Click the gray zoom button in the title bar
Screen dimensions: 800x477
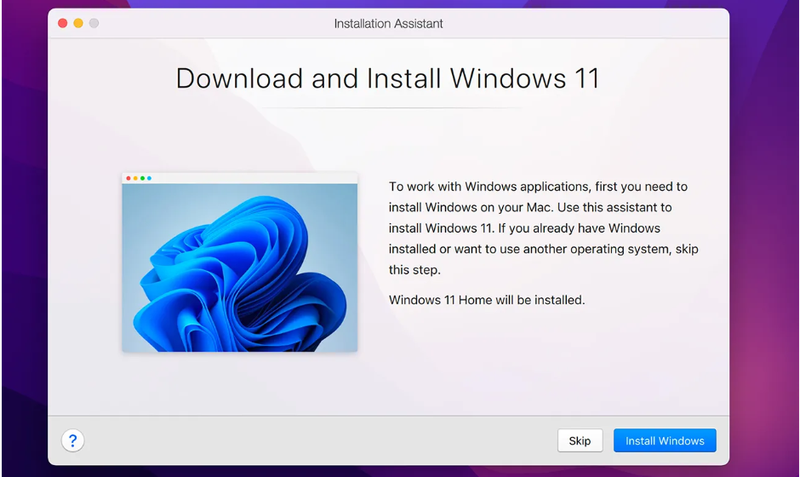[94, 22]
